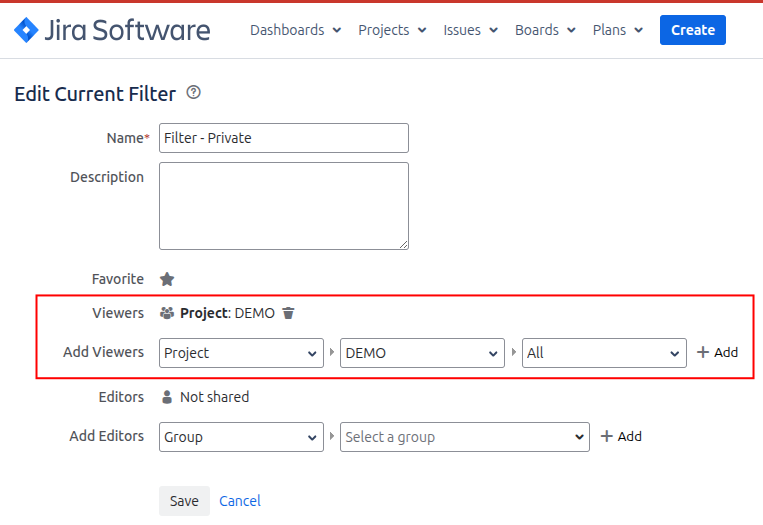The width and height of the screenshot is (763, 525).
Task: Open the Add Editors Group type dropdown
Action: pos(241,437)
